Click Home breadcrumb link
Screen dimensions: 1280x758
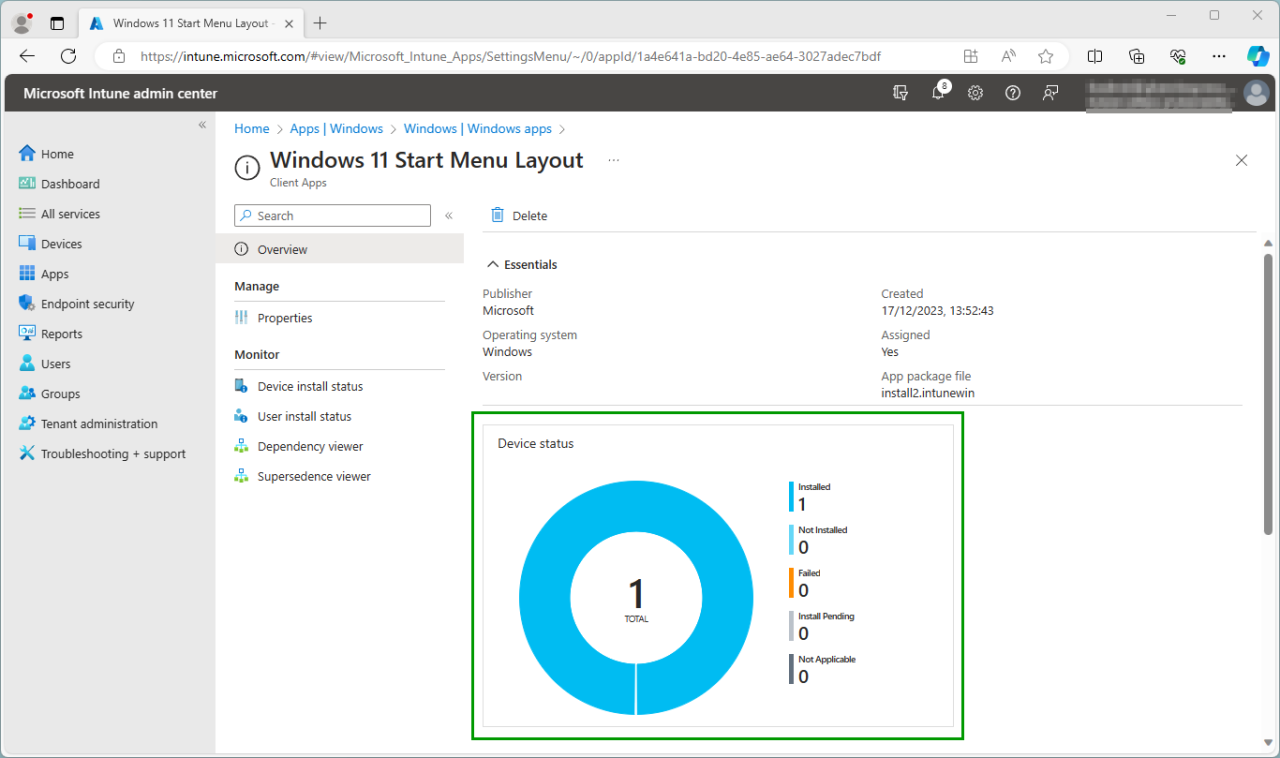tap(251, 129)
